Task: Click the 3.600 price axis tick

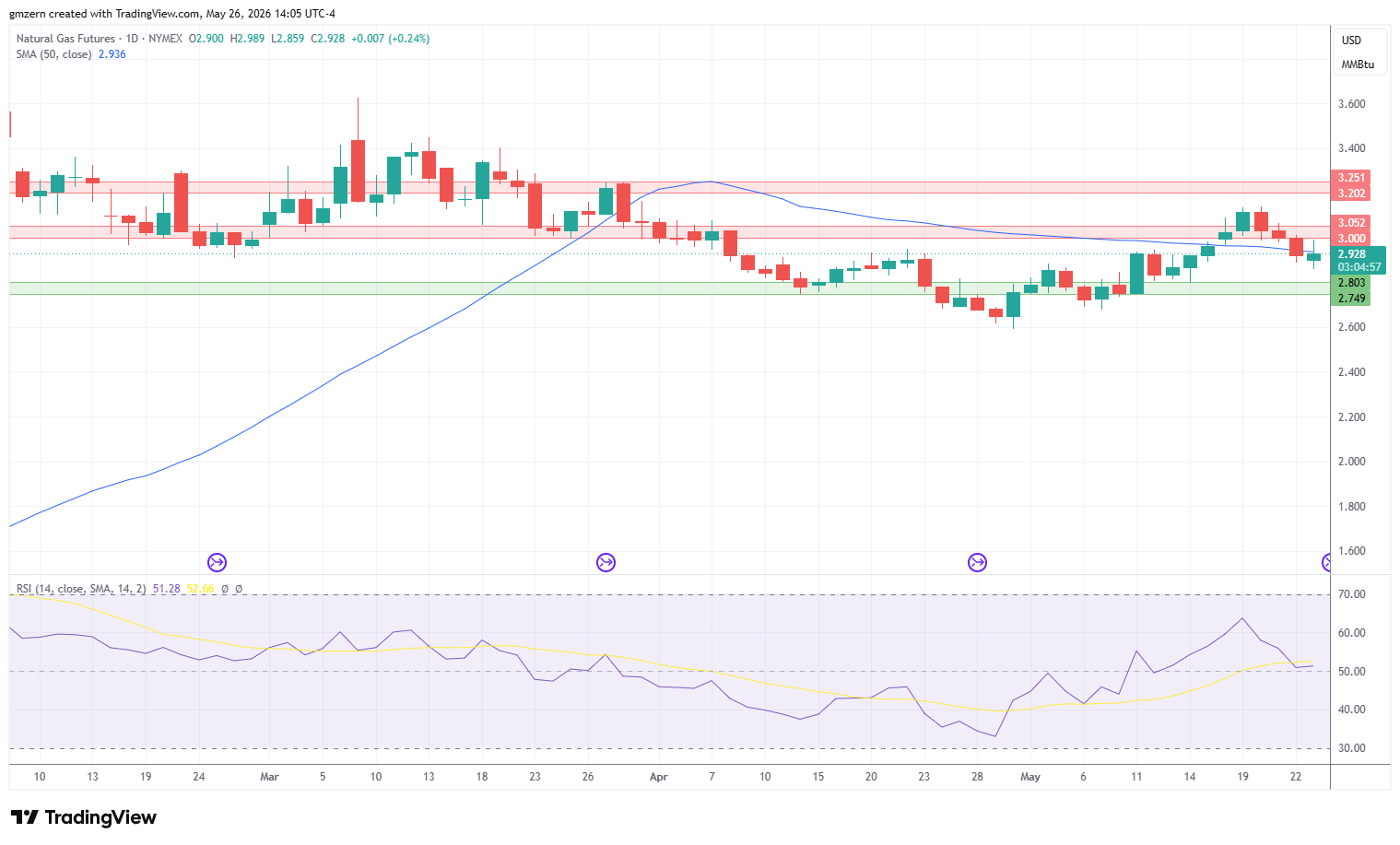Action: (1351, 104)
